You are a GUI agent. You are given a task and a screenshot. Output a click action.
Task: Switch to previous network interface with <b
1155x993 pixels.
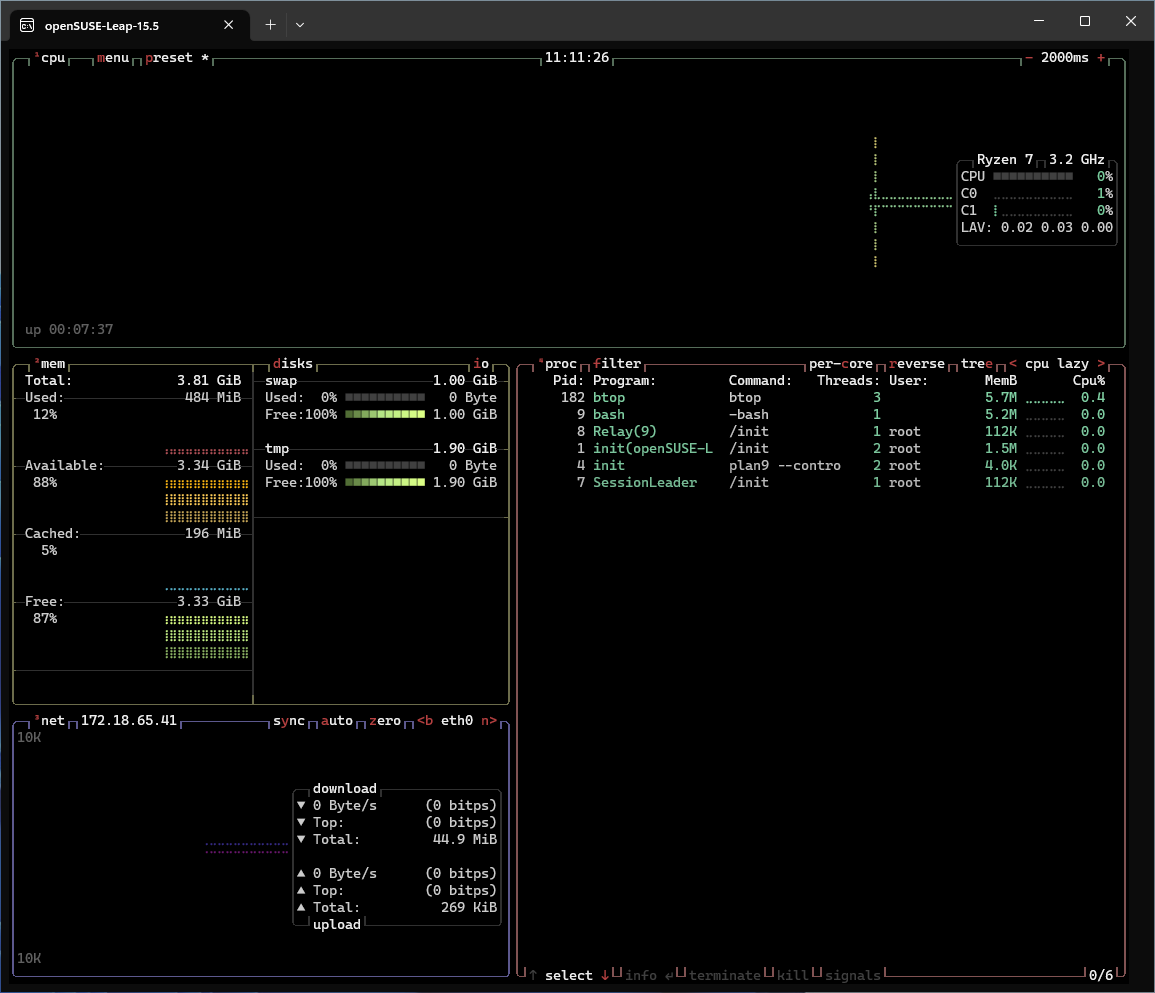[425, 720]
